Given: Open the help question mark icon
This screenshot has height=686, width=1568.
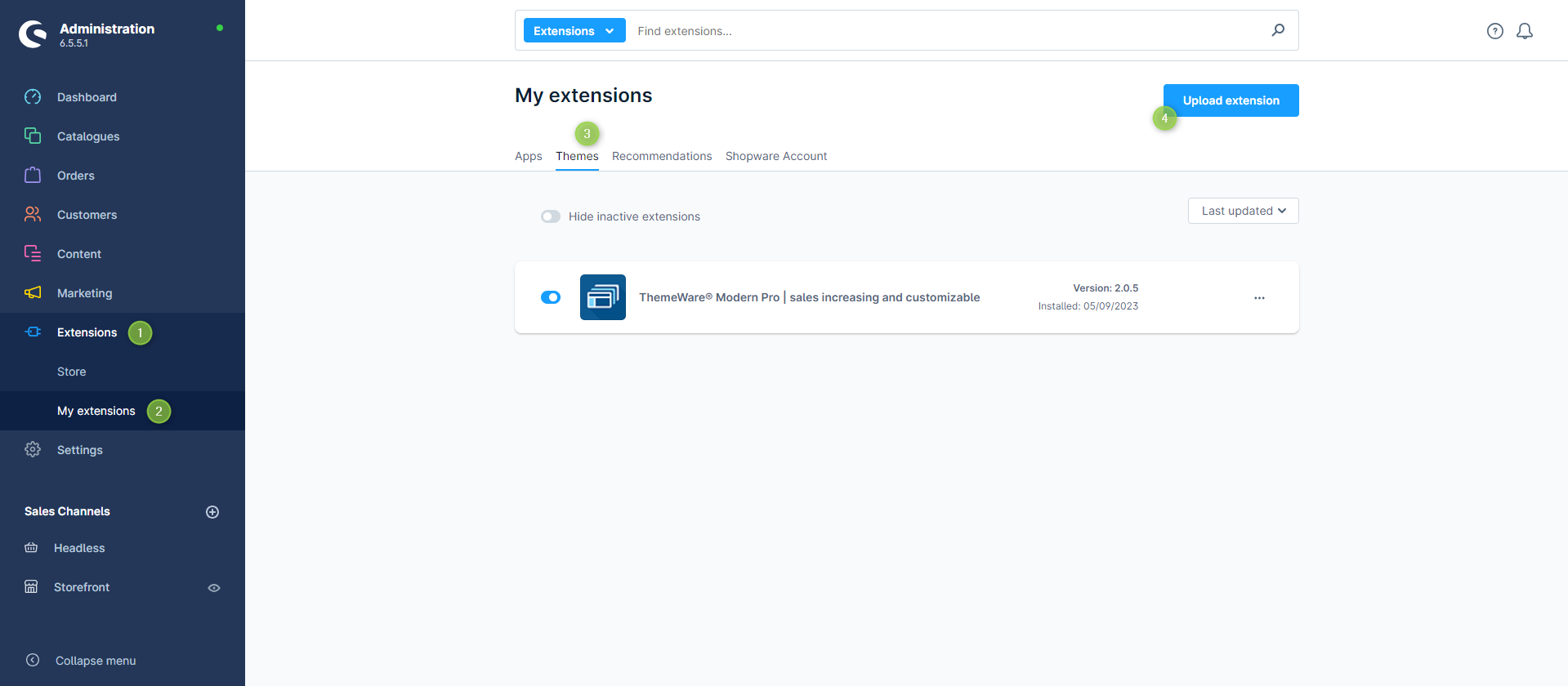Looking at the screenshot, I should point(1495,31).
